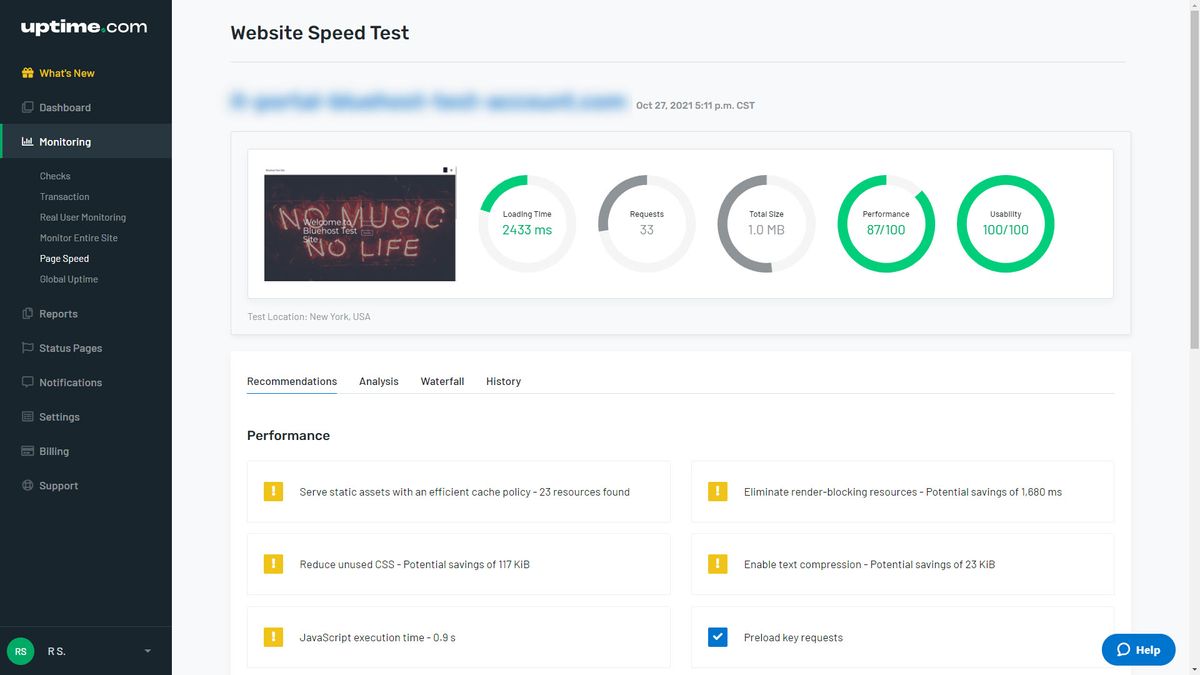
Task: Switch to the History tab
Action: tap(503, 381)
